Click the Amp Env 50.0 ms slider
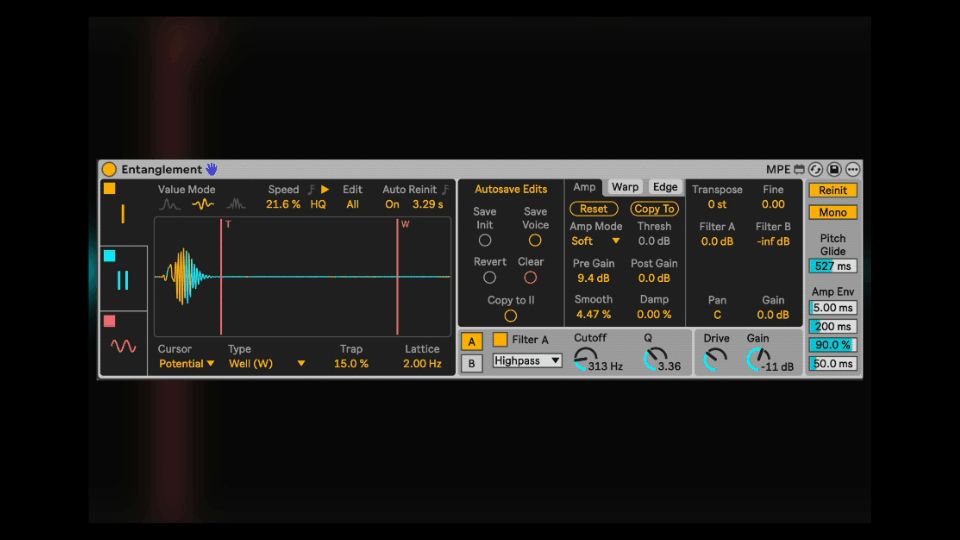This screenshot has height=540, width=960. click(833, 364)
